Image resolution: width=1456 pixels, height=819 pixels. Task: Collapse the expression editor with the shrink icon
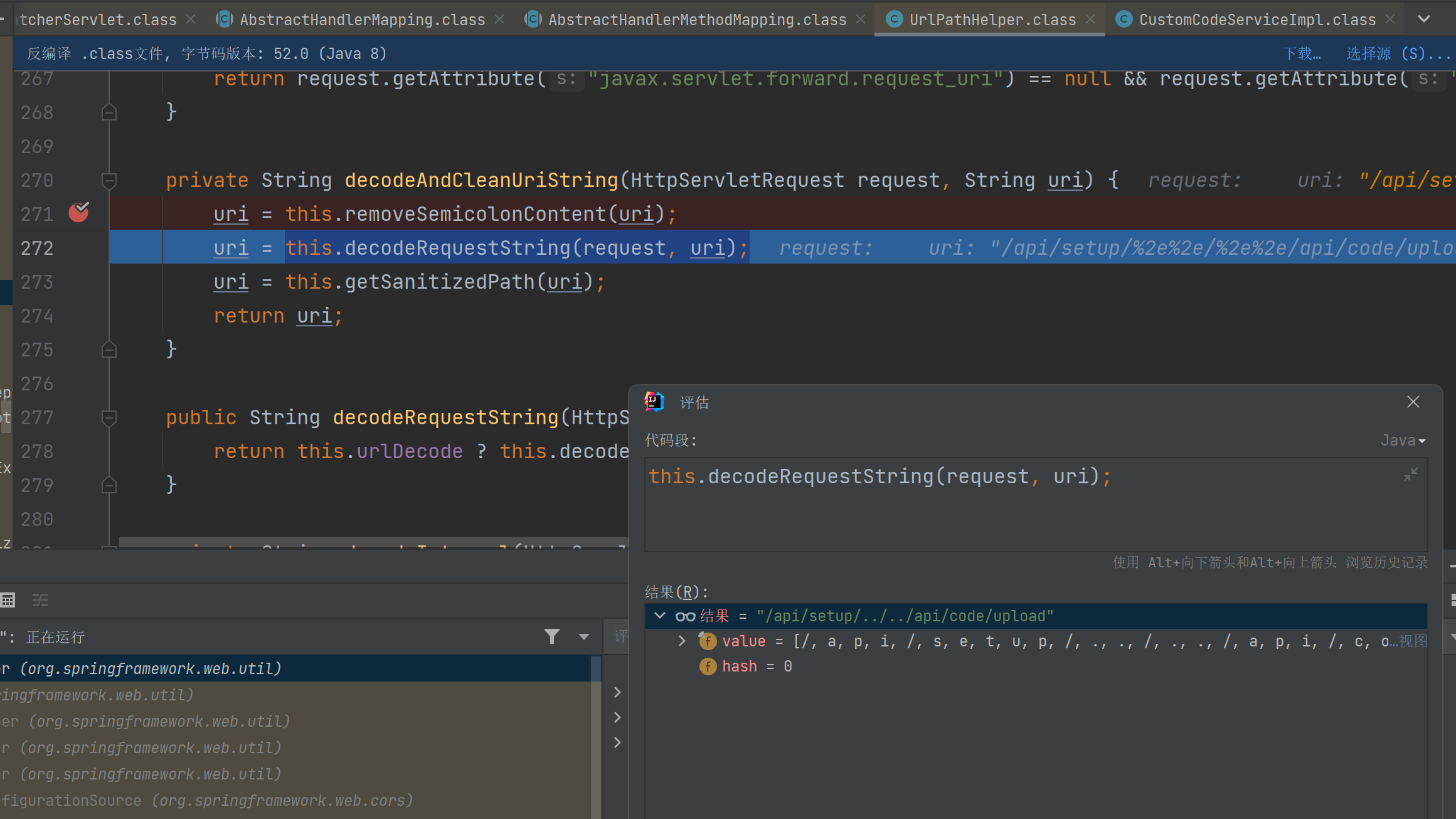(1411, 474)
